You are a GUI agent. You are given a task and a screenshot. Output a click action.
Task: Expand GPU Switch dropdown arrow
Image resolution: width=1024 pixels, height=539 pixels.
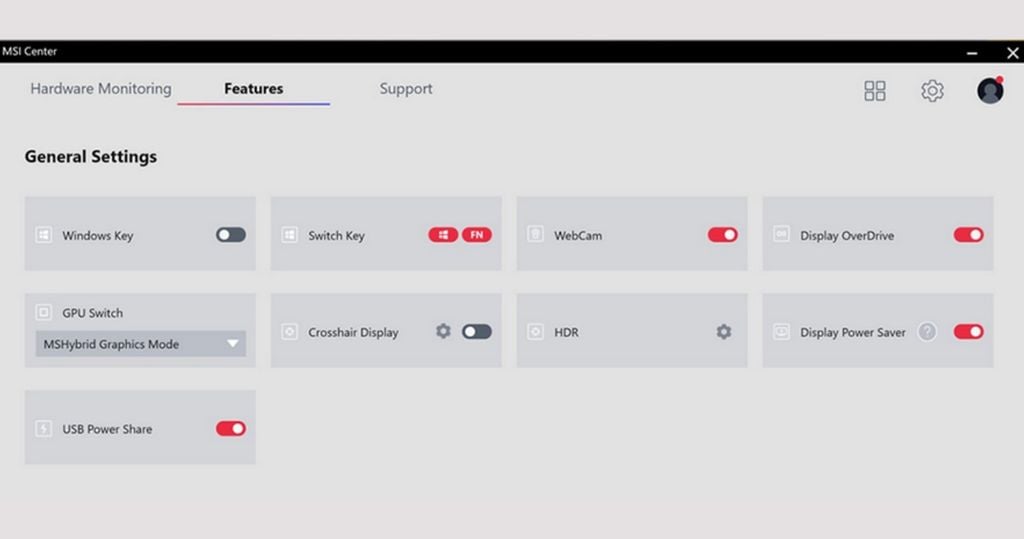pyautogui.click(x=233, y=344)
